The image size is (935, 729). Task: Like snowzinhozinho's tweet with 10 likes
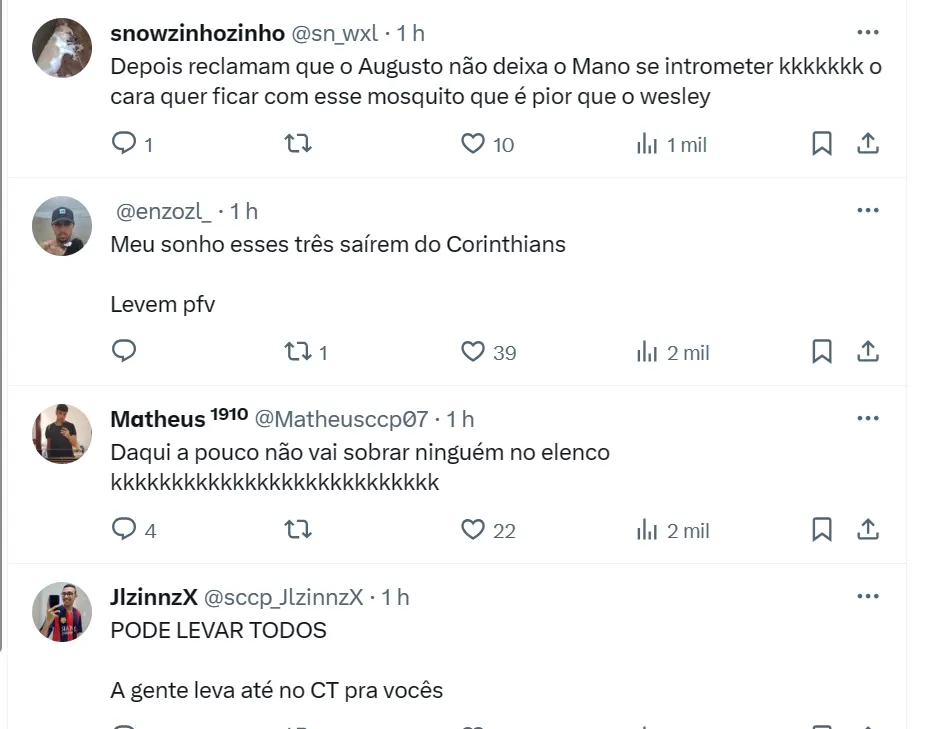tap(473, 144)
